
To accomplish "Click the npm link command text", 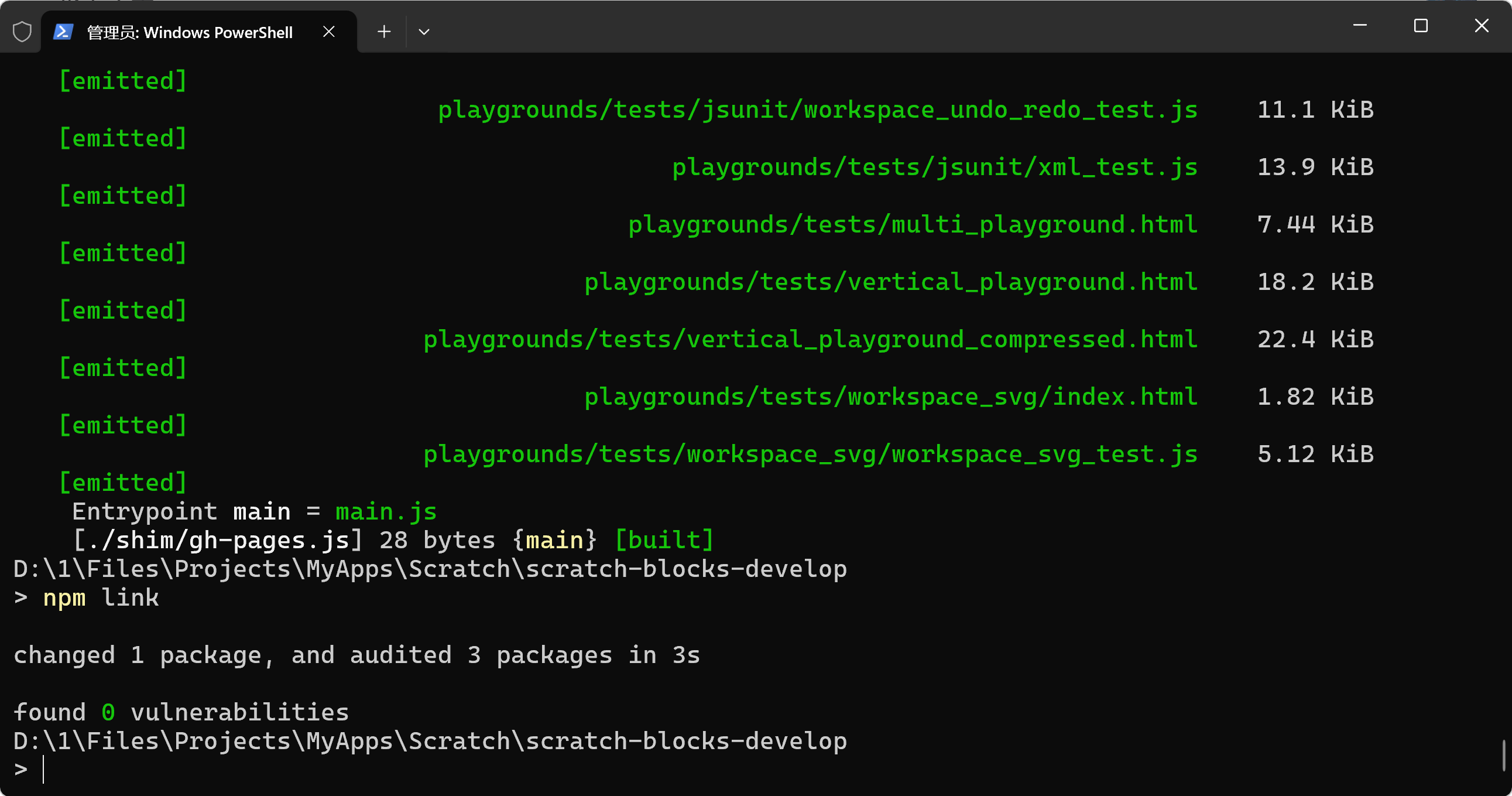I will tap(100, 597).
